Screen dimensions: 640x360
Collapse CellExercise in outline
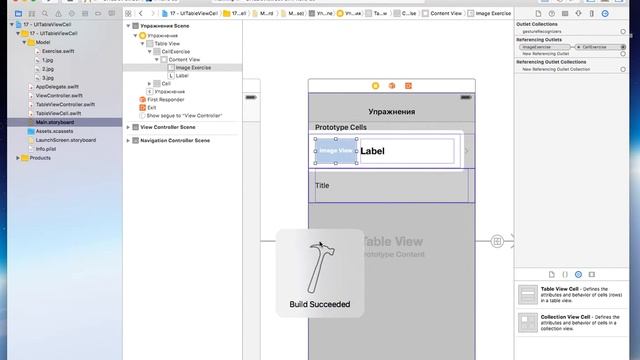point(149,52)
